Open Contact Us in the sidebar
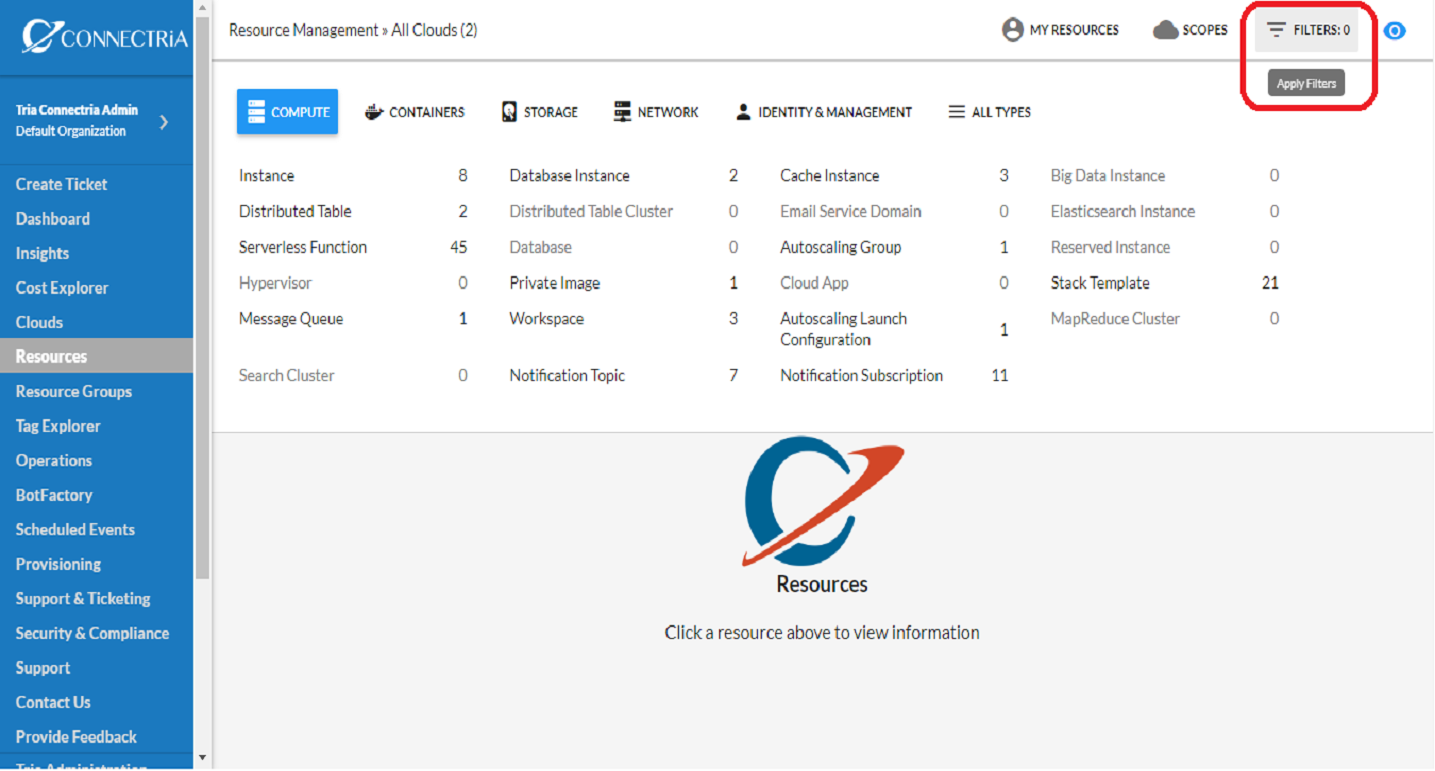Screen dimensions: 1435x771 [53, 702]
